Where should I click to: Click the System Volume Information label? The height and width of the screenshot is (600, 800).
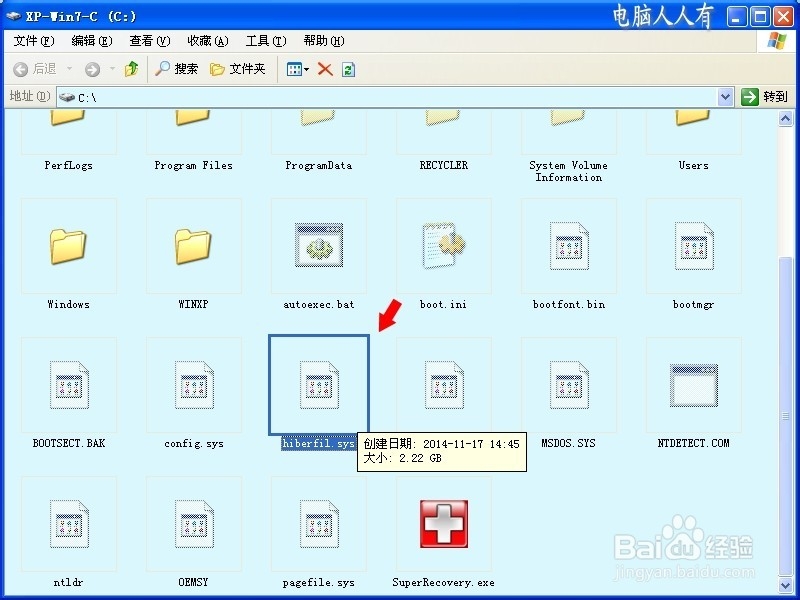568,171
